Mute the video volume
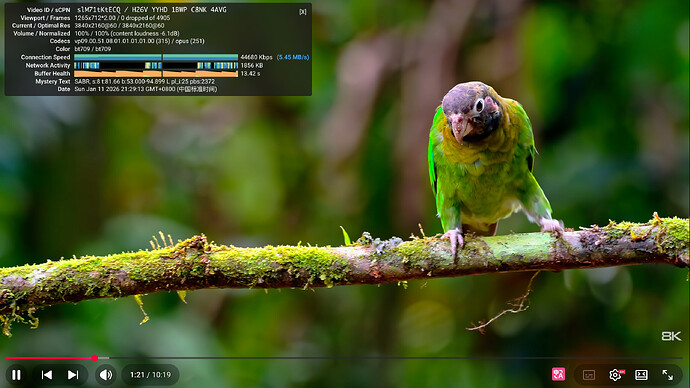This screenshot has width=690, height=388. 106,375
